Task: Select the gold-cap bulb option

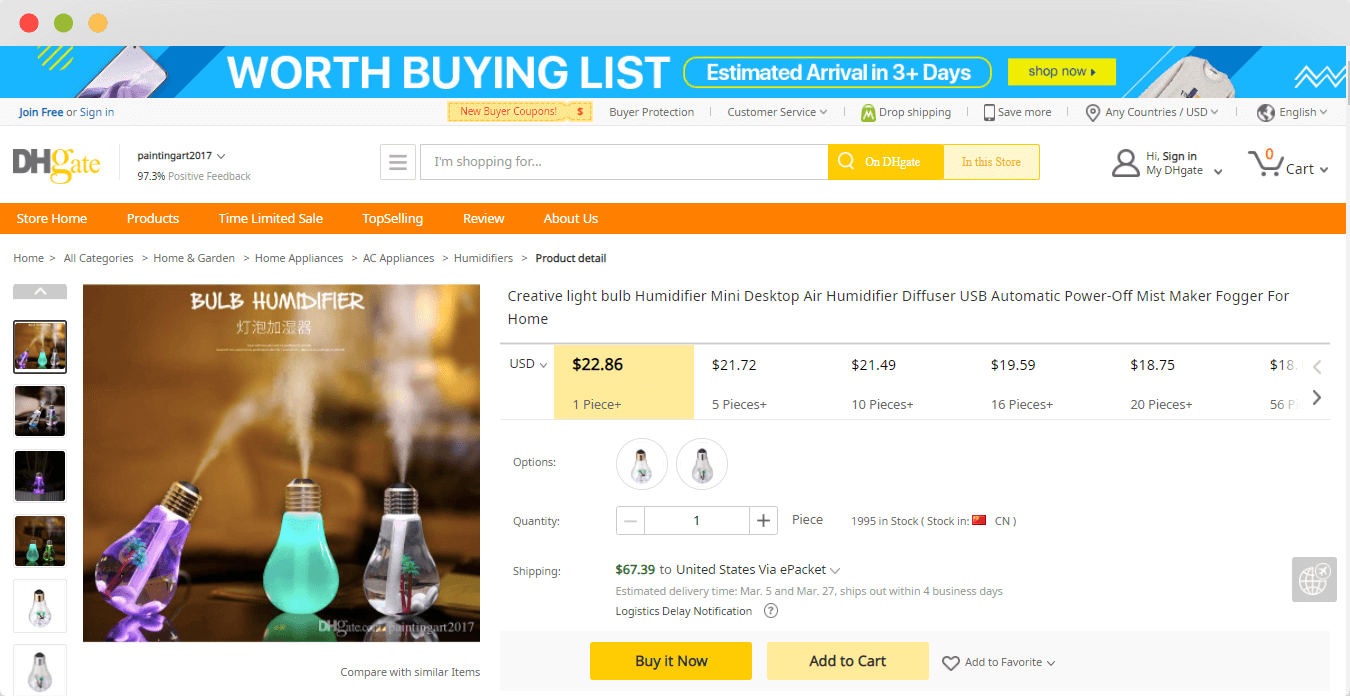Action: [x=641, y=463]
